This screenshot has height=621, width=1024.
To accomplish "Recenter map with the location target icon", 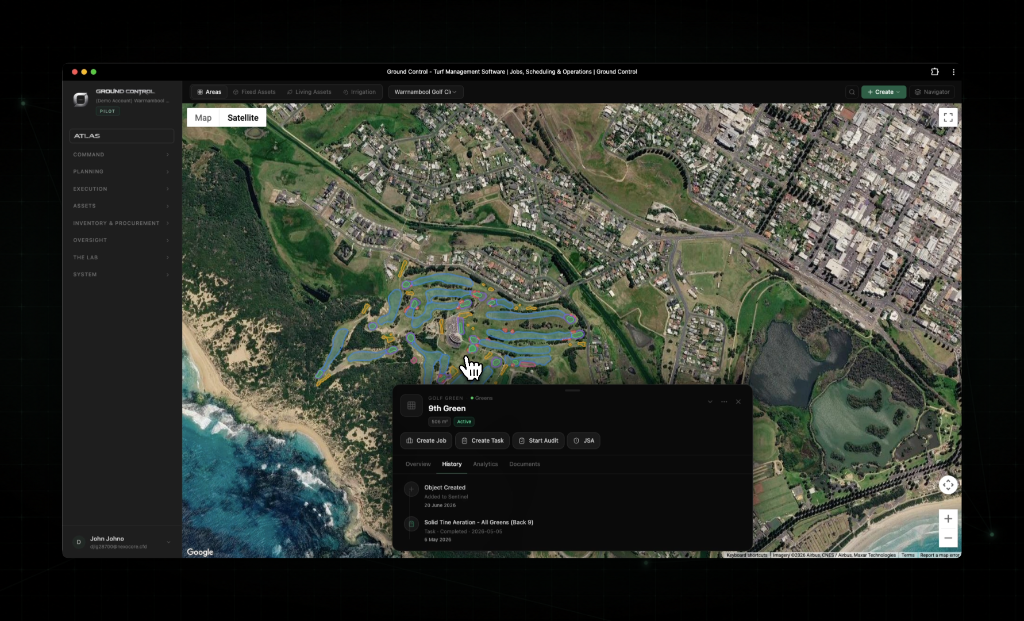I will click(948, 485).
